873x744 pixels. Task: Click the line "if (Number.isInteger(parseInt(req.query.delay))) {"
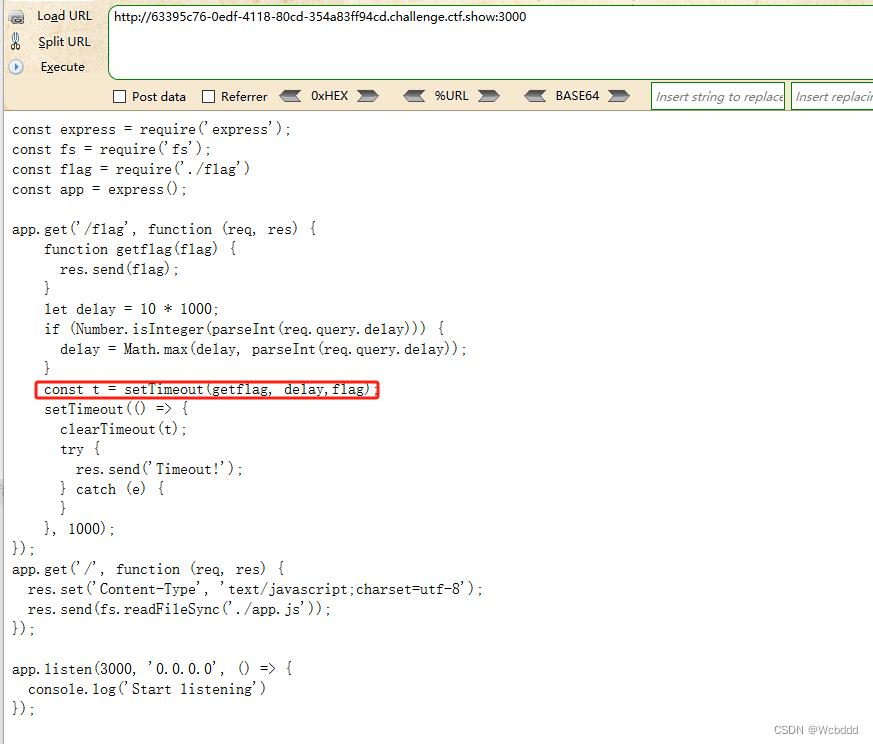(244, 329)
